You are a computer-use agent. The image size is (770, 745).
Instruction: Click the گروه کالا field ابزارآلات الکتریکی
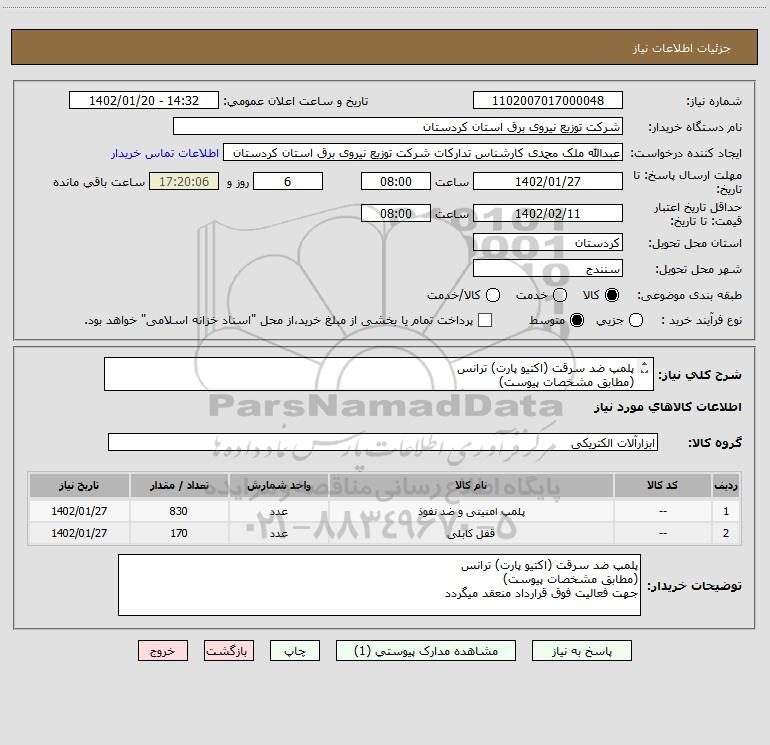click(x=383, y=442)
